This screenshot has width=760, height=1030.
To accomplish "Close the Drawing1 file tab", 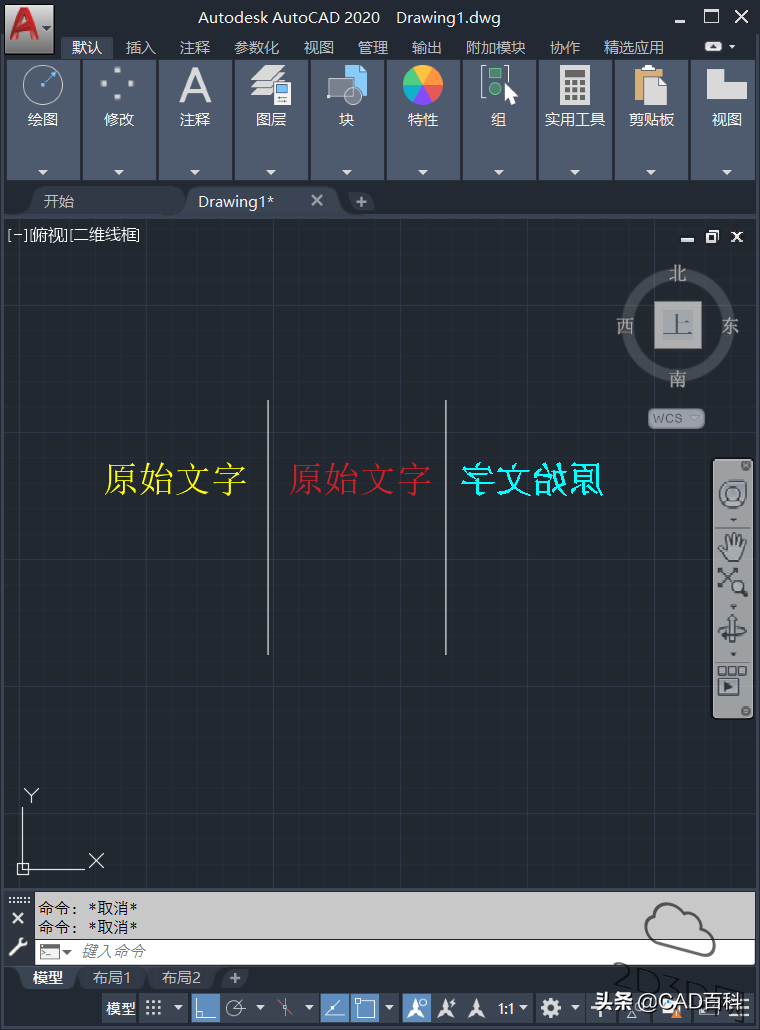I will (317, 200).
